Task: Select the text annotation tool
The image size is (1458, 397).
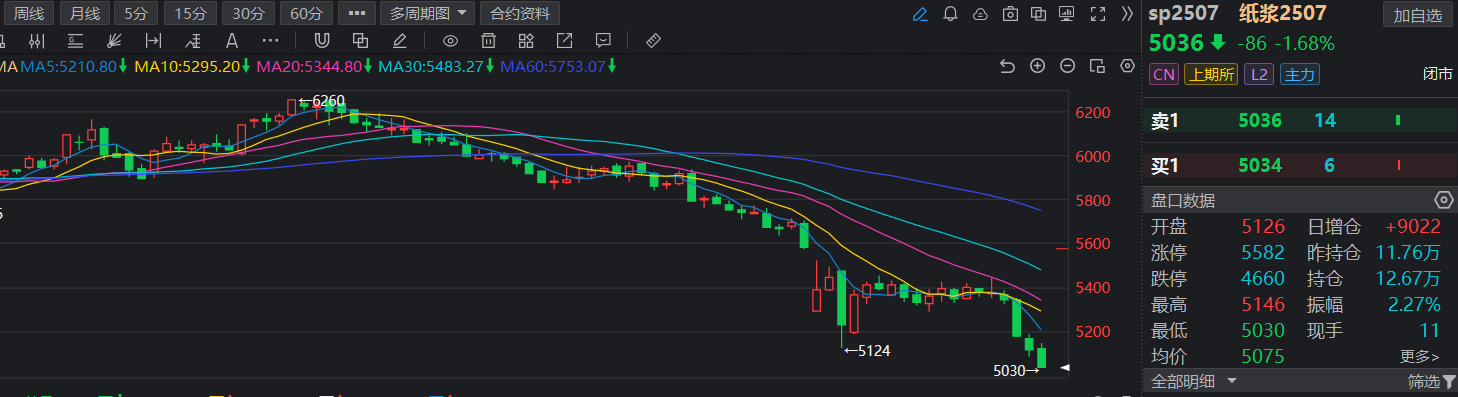Action: [232, 41]
